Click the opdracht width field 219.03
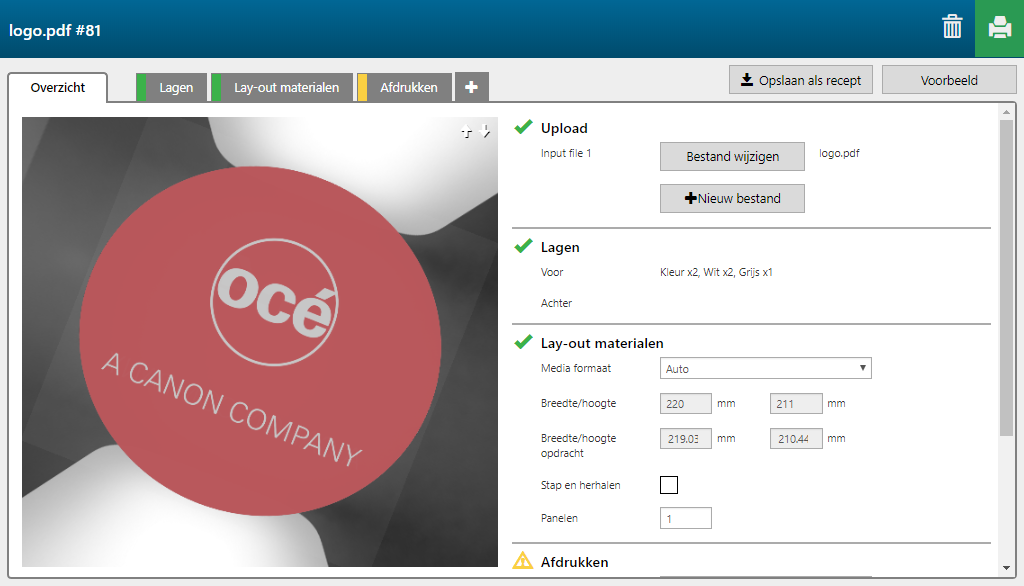The width and height of the screenshot is (1024, 586). 686,438
